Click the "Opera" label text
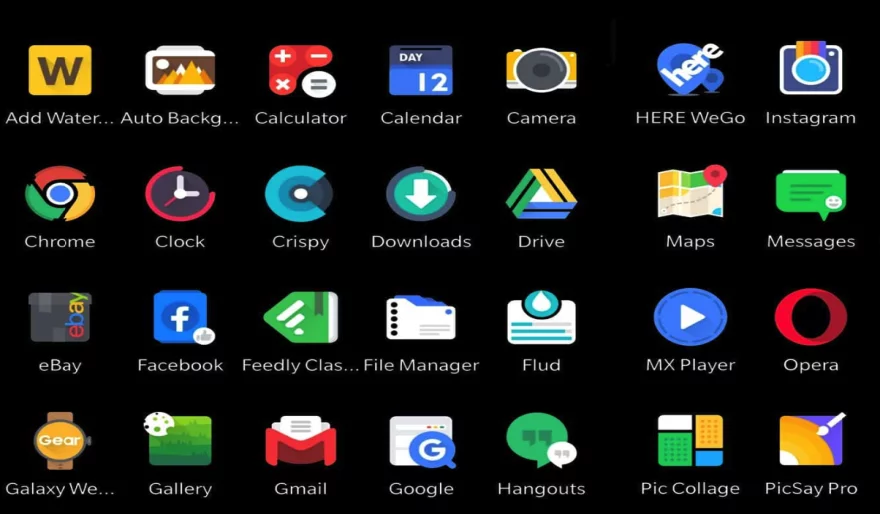Viewport: 880px width, 514px height. [x=811, y=365]
